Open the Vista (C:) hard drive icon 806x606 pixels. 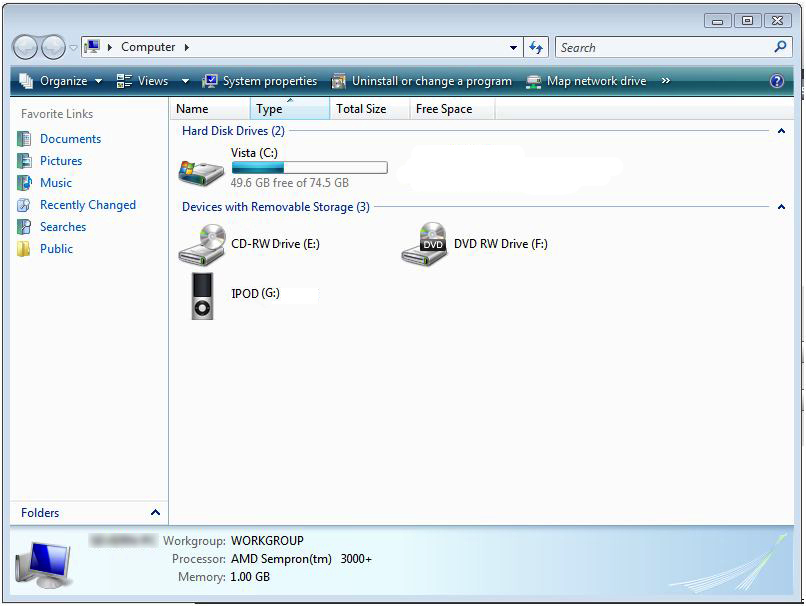point(201,171)
